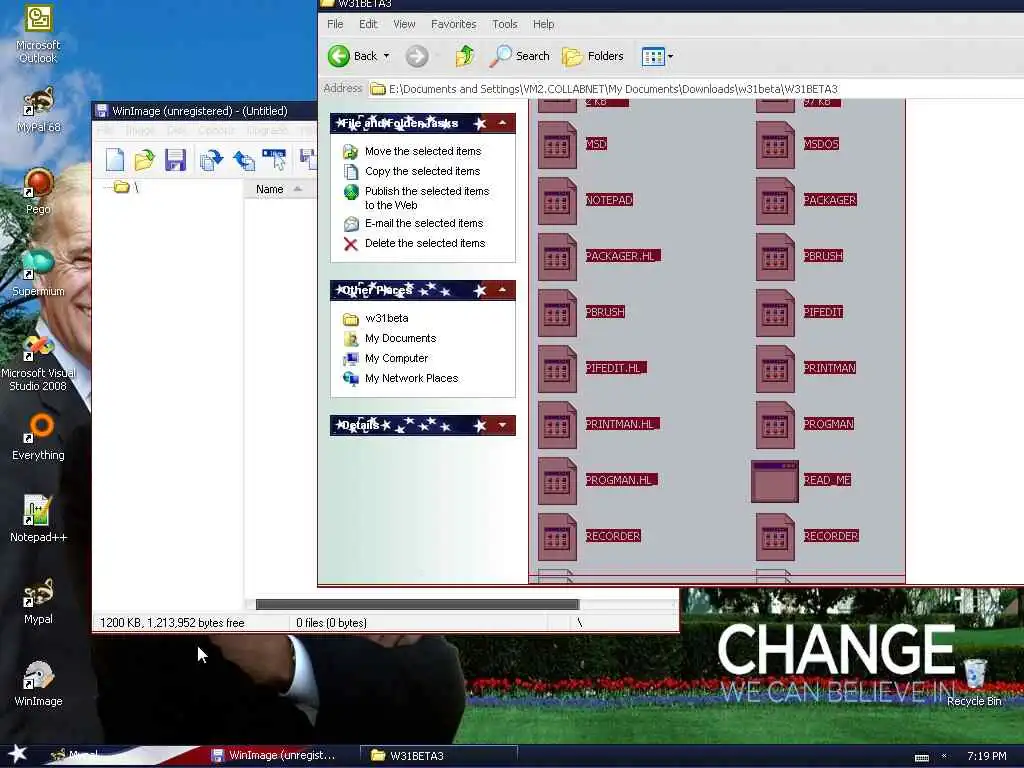Image resolution: width=1024 pixels, height=768 pixels.
Task: Sort by the Name column in WinImage
Action: (x=279, y=189)
